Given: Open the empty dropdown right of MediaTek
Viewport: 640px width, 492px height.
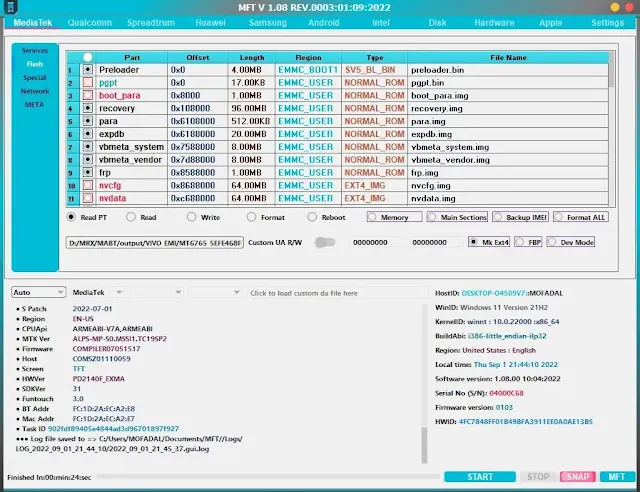Looking at the screenshot, I should coord(156,292).
